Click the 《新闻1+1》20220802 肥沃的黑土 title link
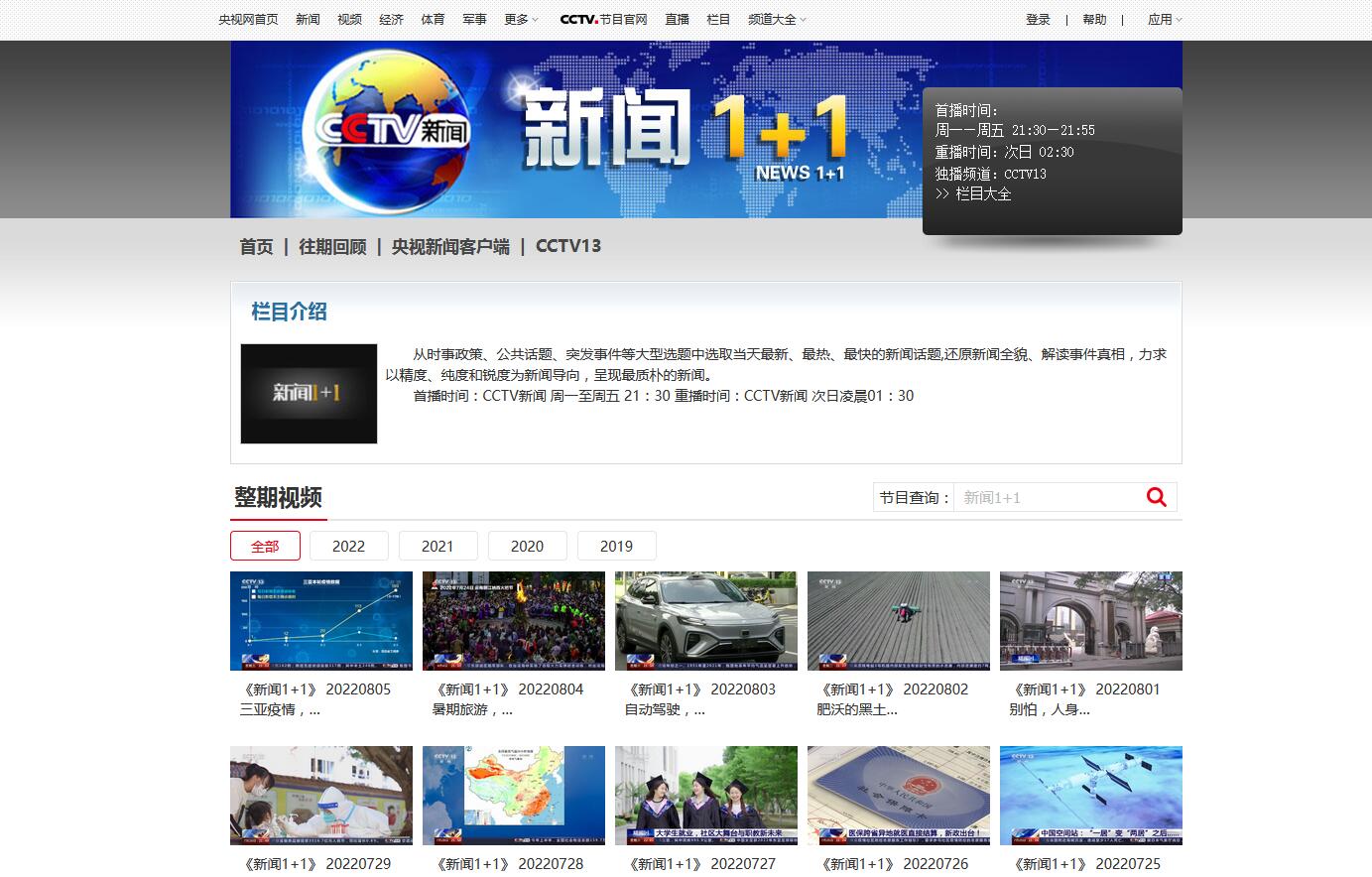This screenshot has width=1372, height=877. click(x=893, y=699)
